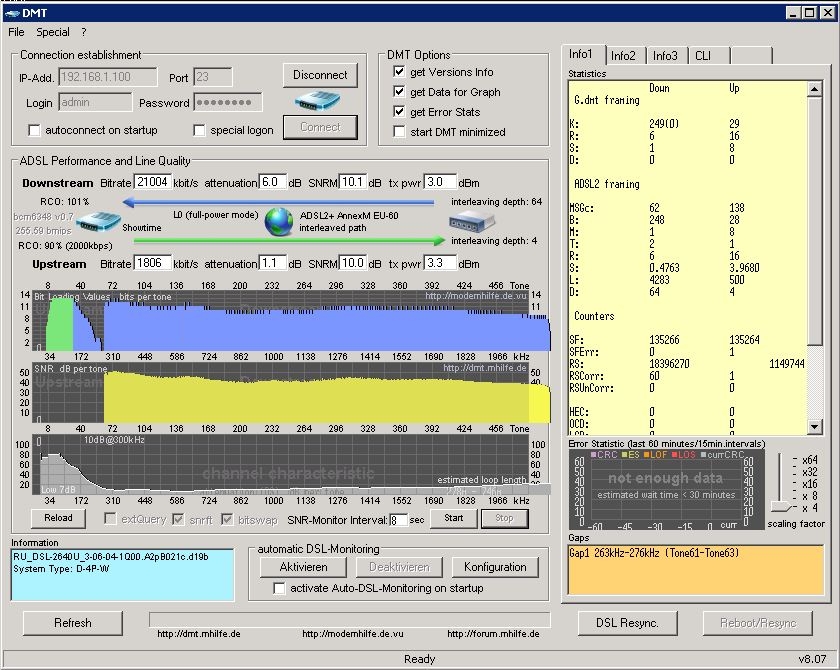Check the extQuery checkbox
Image resolution: width=840 pixels, height=670 pixels.
110,519
